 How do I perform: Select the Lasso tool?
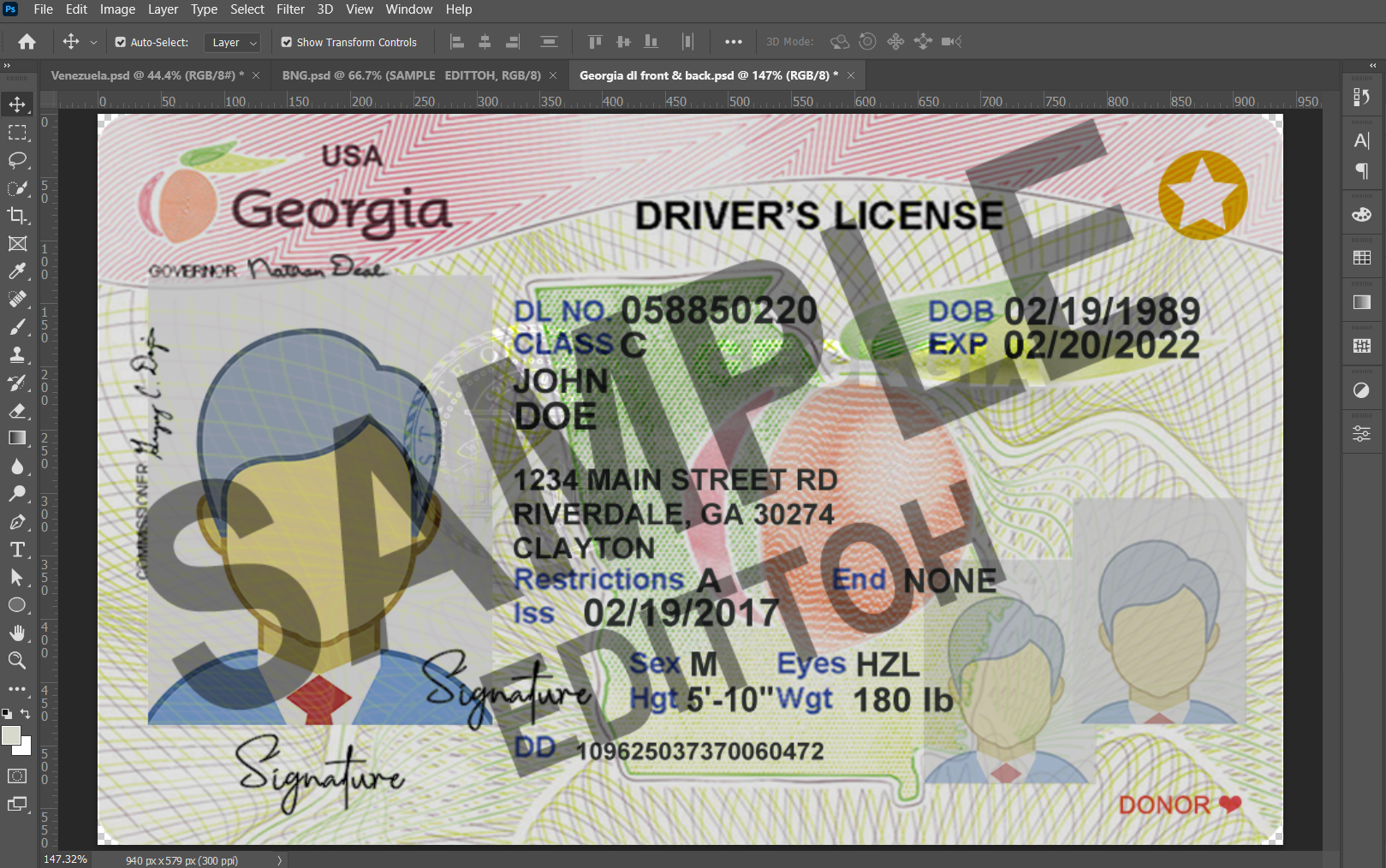click(x=17, y=160)
